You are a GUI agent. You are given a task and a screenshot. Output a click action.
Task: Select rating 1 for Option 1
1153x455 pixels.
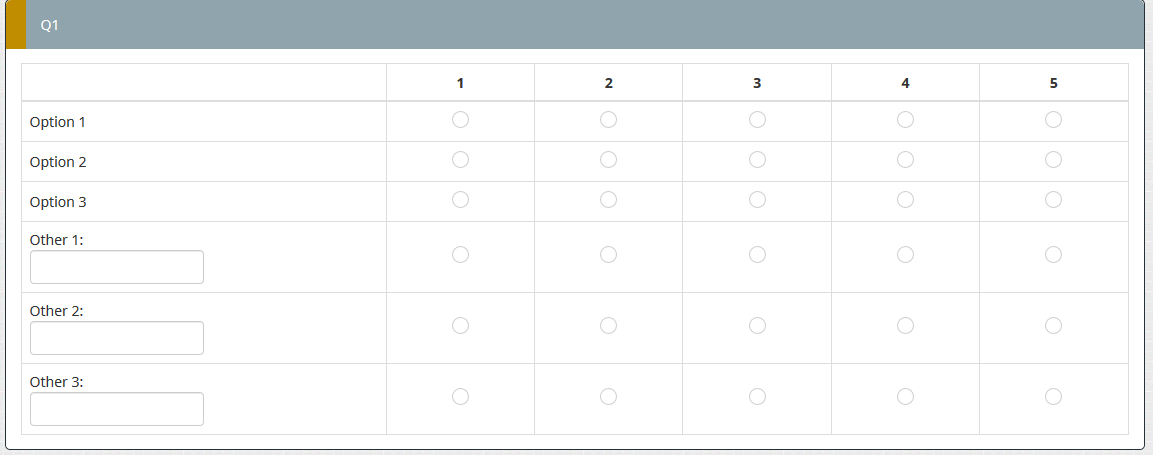point(460,120)
